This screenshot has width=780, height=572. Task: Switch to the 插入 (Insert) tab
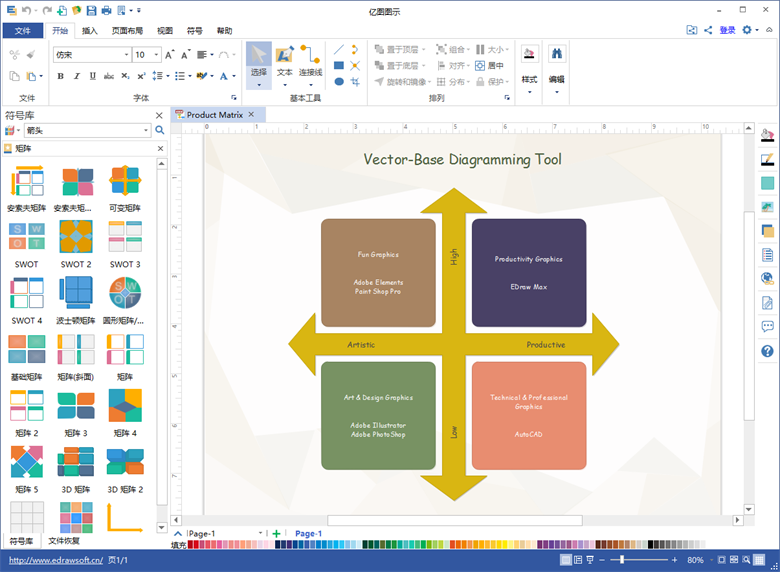(x=90, y=31)
